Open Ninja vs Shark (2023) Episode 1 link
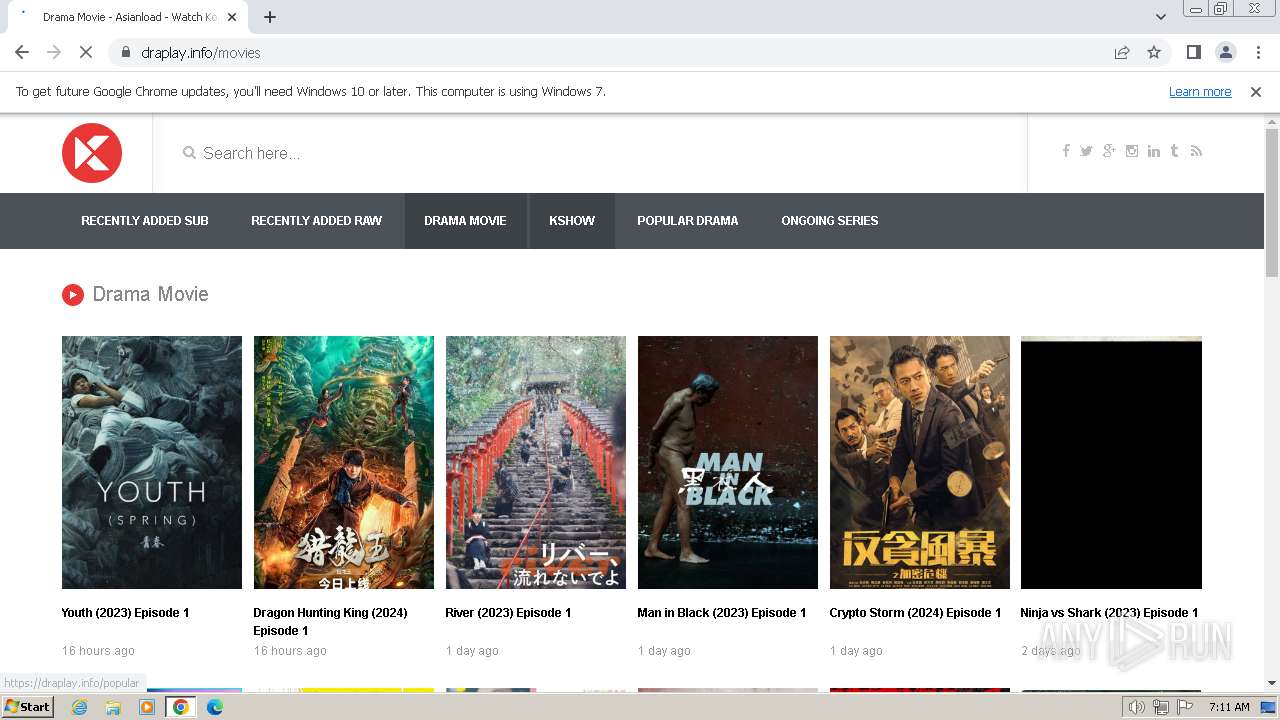This screenshot has height=720, width=1280. coord(1109,613)
